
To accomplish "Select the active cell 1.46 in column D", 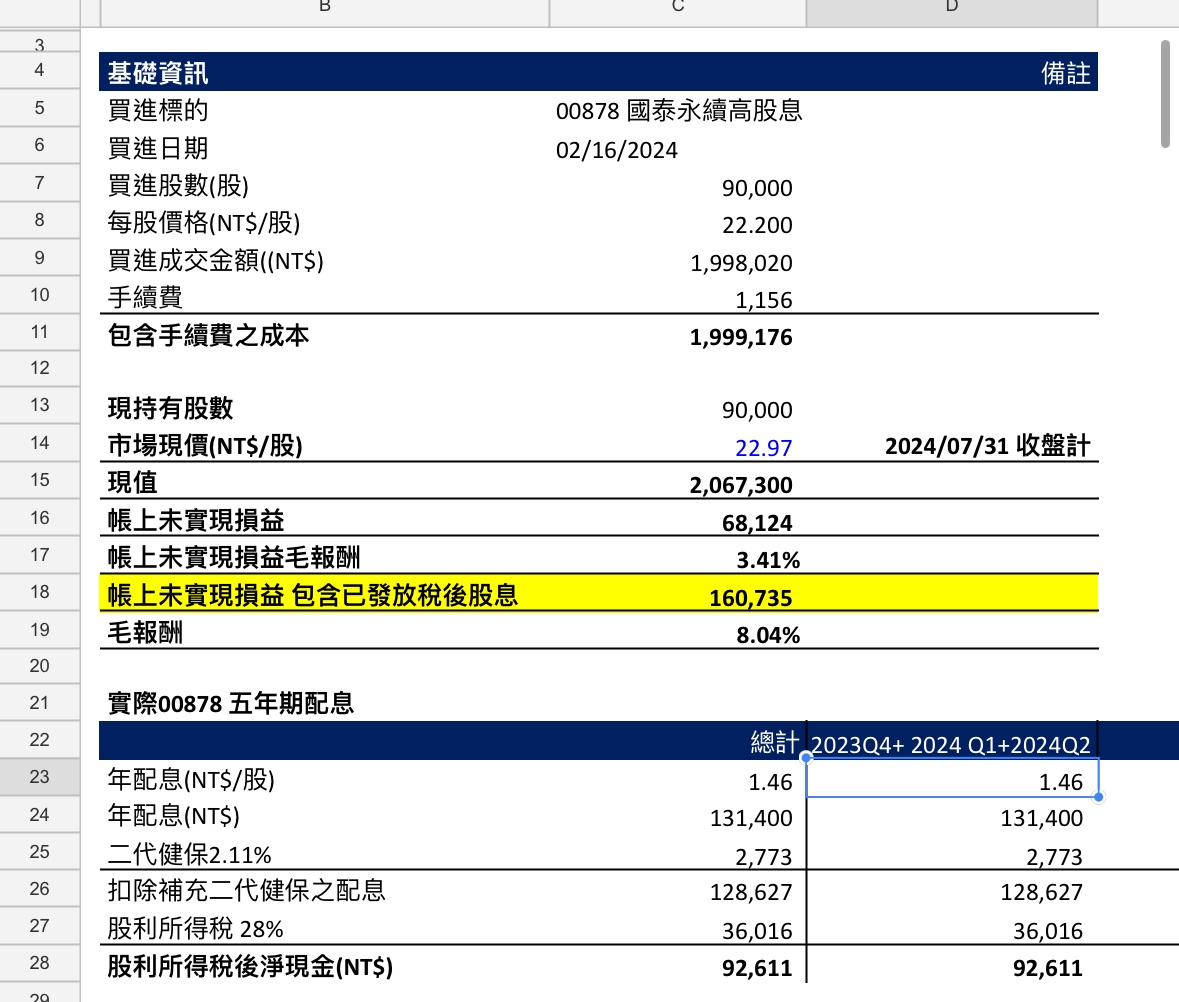I will 952,778.
